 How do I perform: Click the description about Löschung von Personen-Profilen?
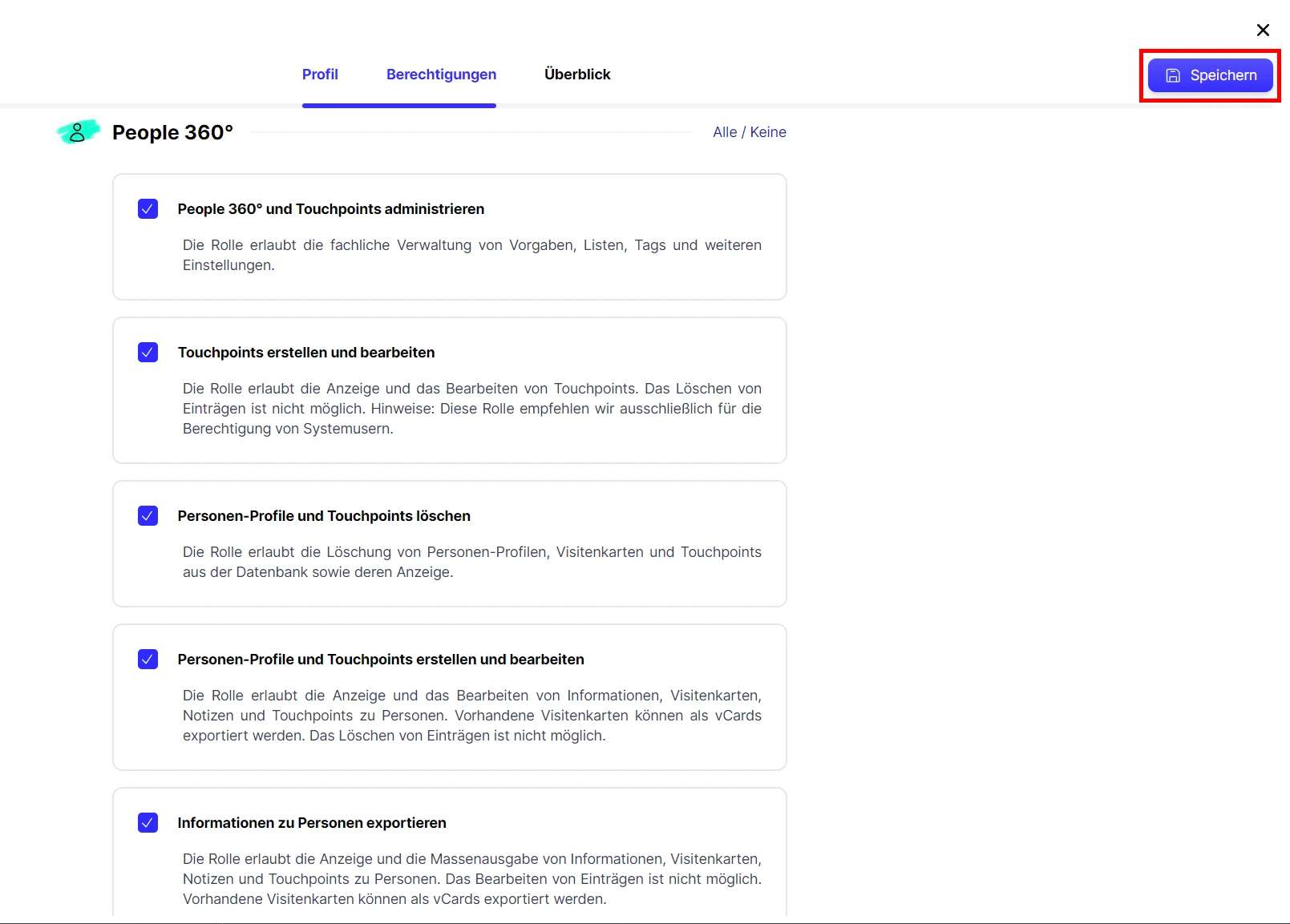point(471,562)
